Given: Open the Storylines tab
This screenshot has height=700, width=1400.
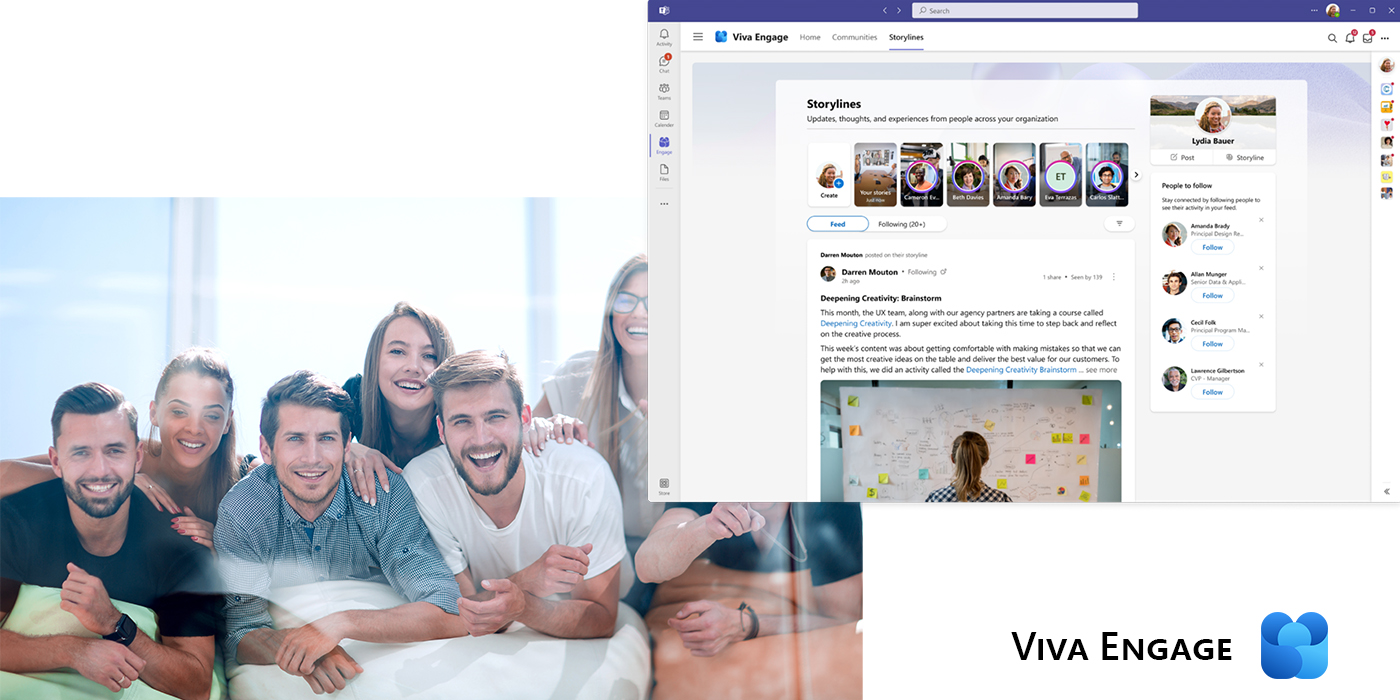Looking at the screenshot, I should click(906, 37).
